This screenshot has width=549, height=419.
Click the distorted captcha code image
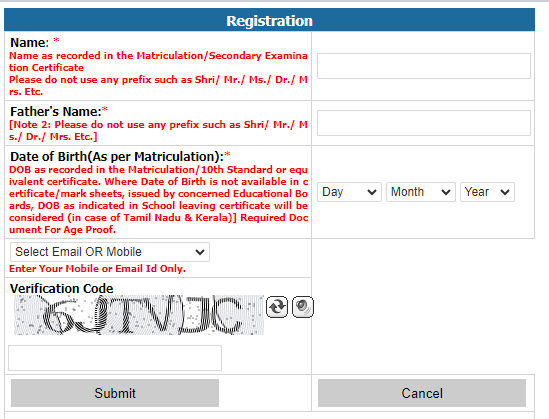[x=139, y=315]
